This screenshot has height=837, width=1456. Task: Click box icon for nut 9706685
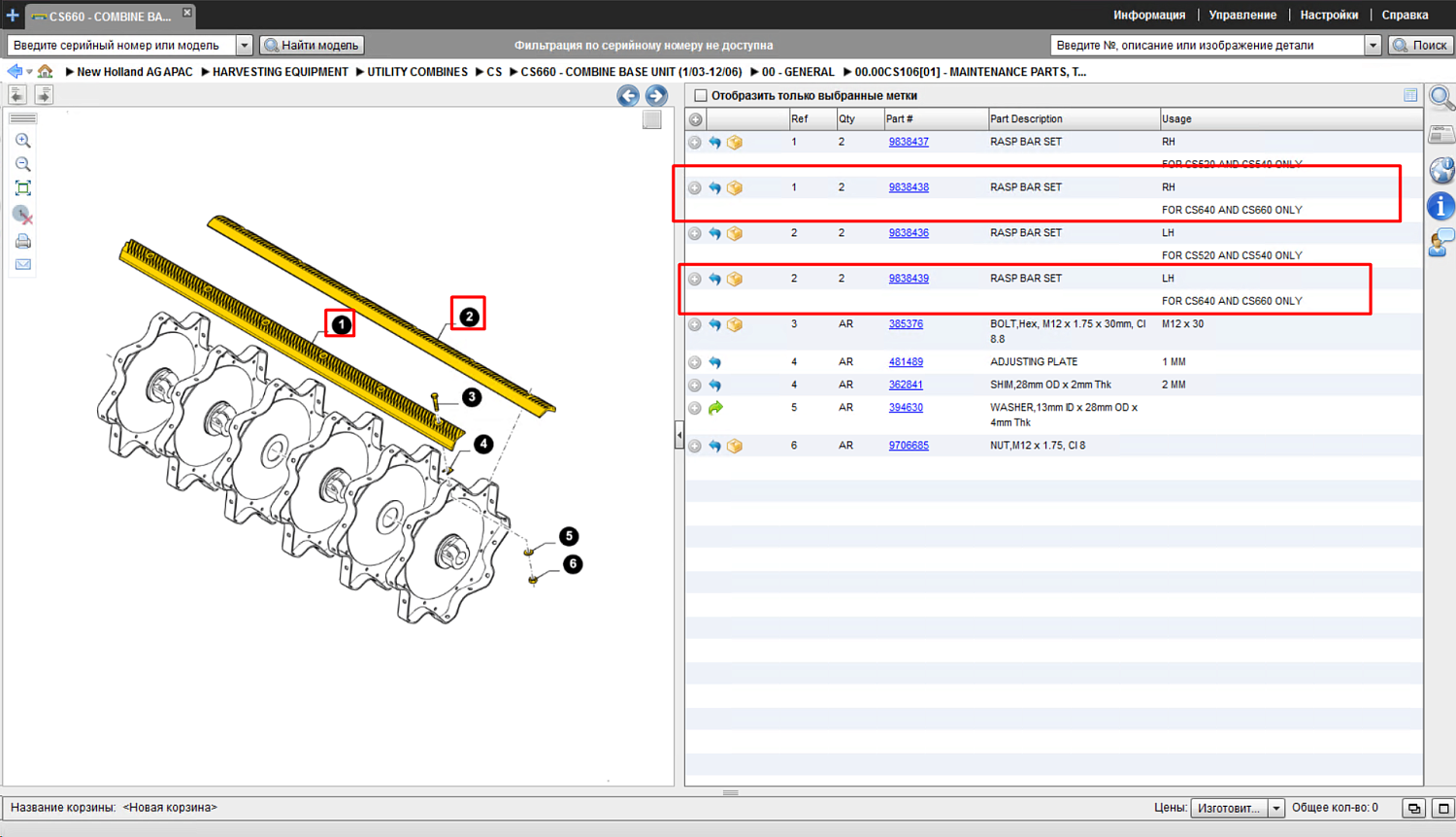pos(735,447)
